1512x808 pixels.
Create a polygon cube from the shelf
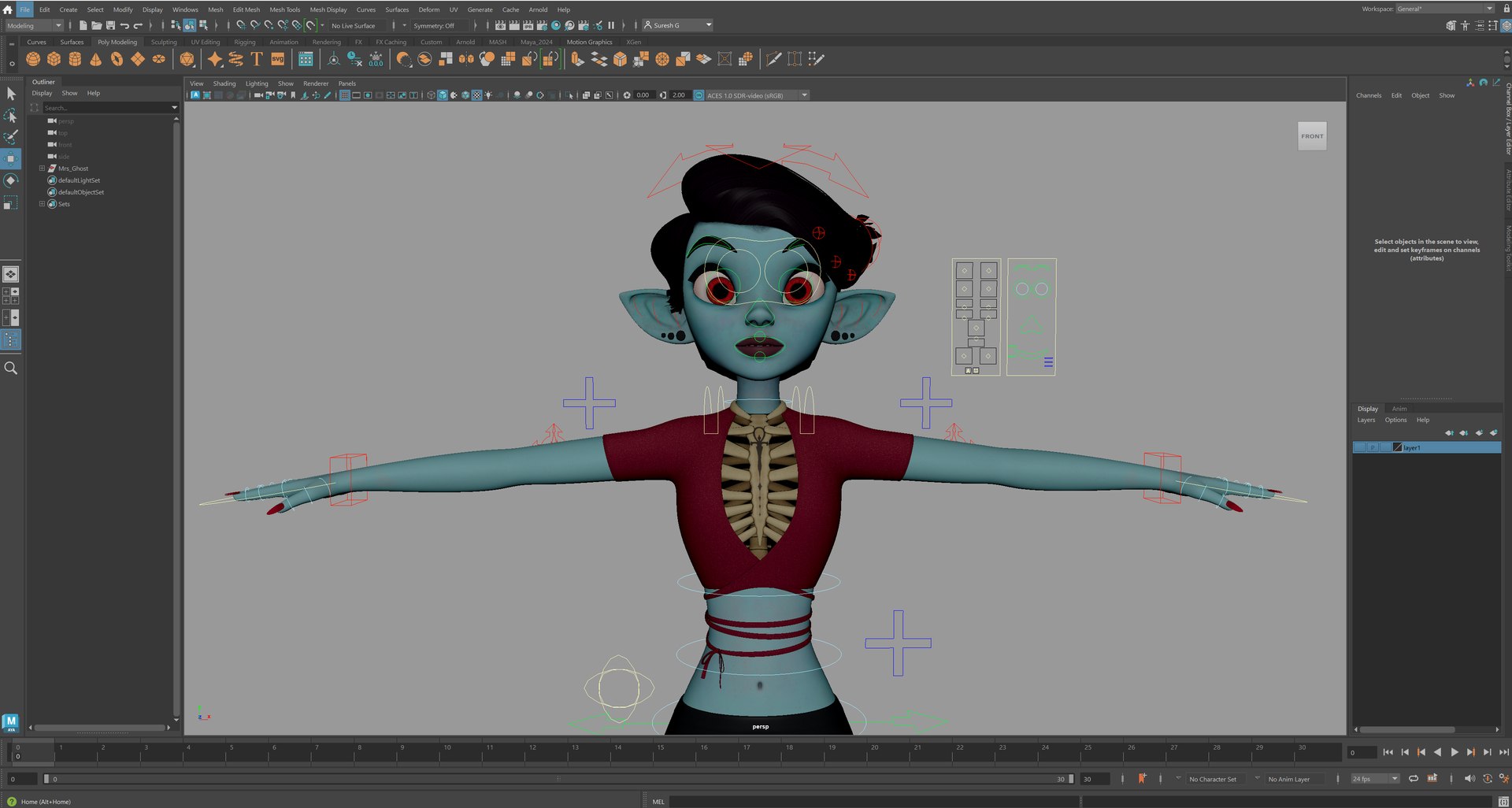[54, 59]
